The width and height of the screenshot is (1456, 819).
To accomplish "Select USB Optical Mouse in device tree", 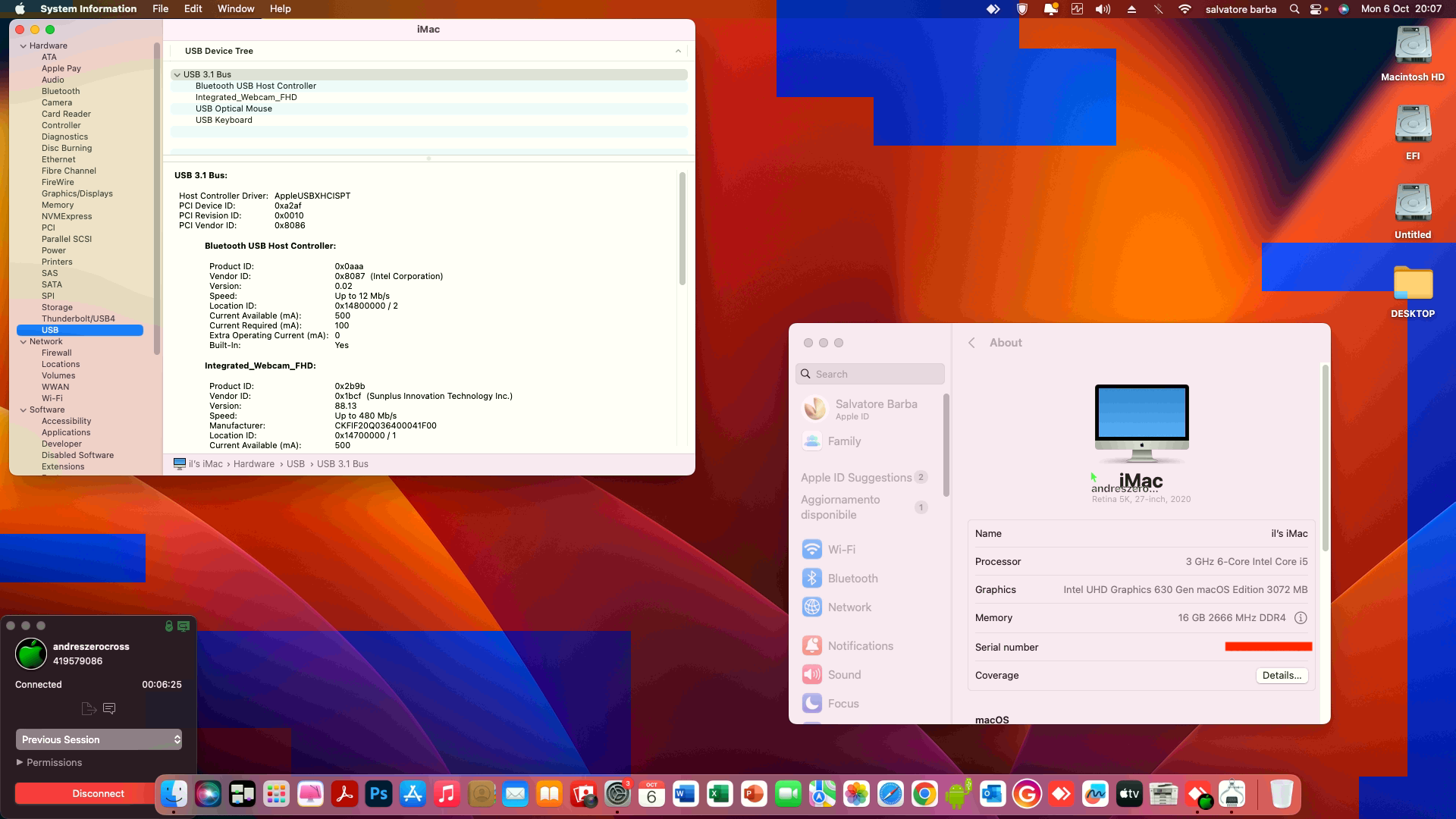I will (x=429, y=108).
